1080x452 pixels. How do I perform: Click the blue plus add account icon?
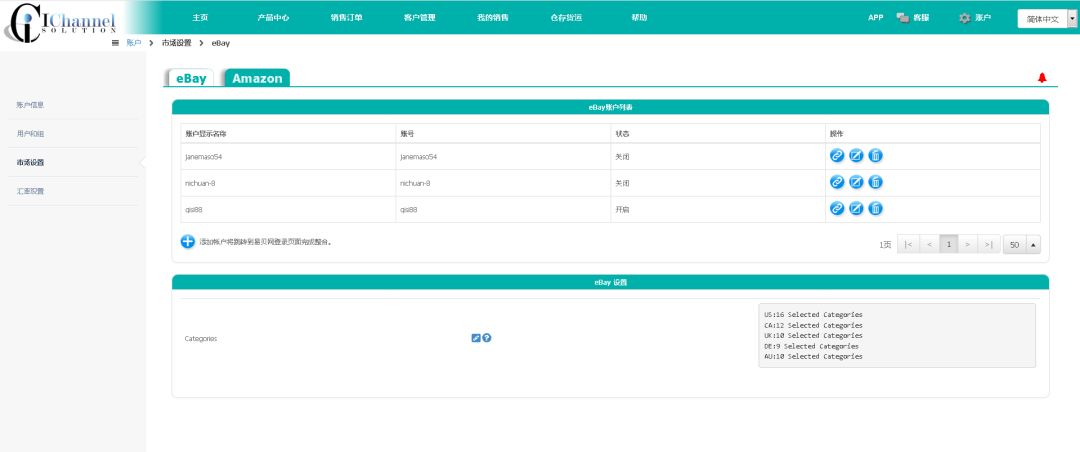[188, 242]
